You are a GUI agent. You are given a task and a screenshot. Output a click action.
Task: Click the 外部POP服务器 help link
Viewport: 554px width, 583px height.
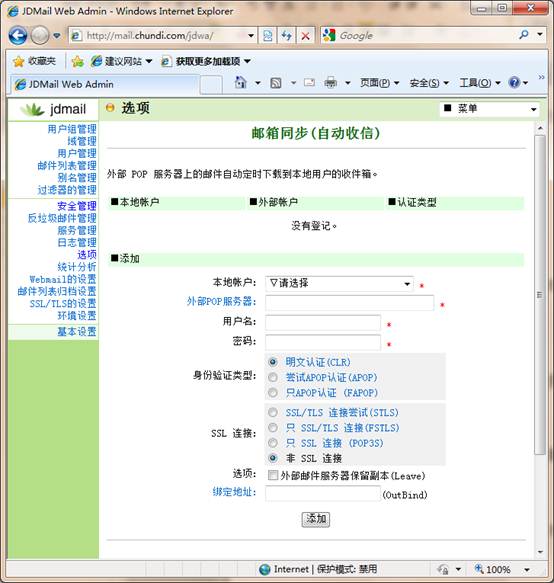[221, 302]
